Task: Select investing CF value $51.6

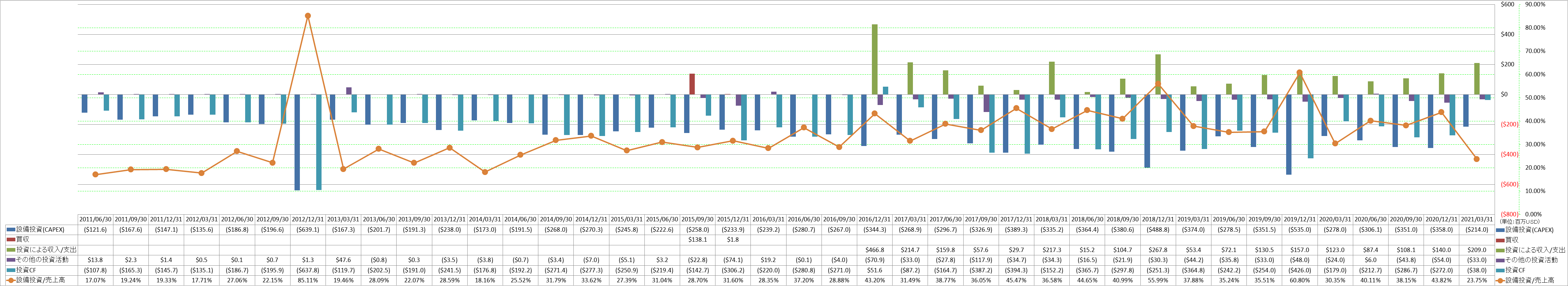Action: (875, 270)
